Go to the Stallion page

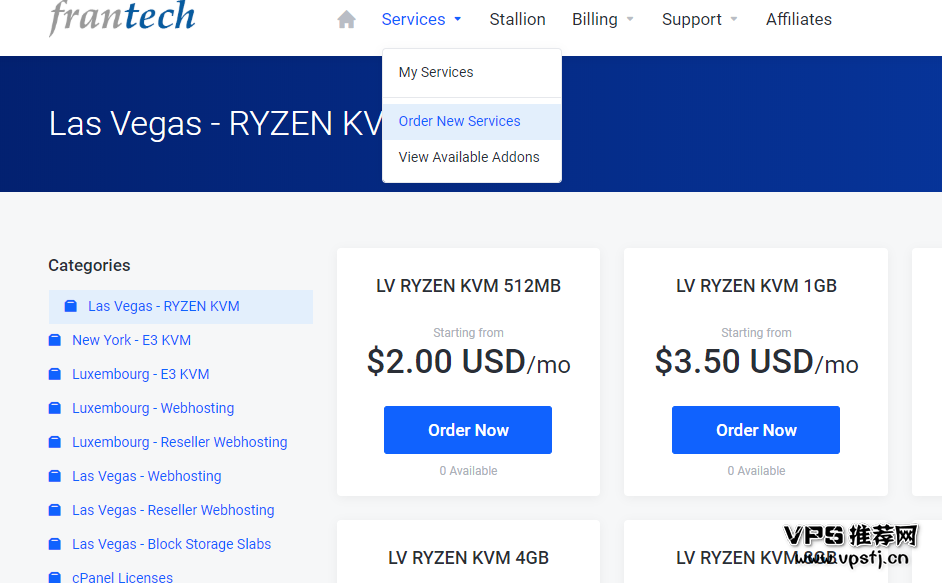(517, 19)
